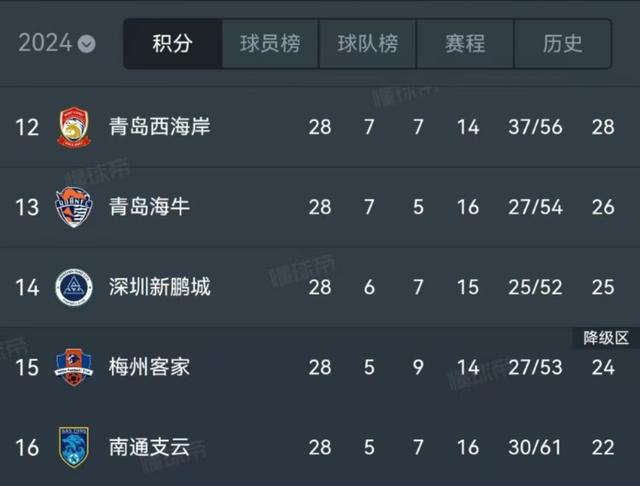Screen dimensions: 640x486
Task: Switch to the 球员榜 tab
Action: coord(270,44)
